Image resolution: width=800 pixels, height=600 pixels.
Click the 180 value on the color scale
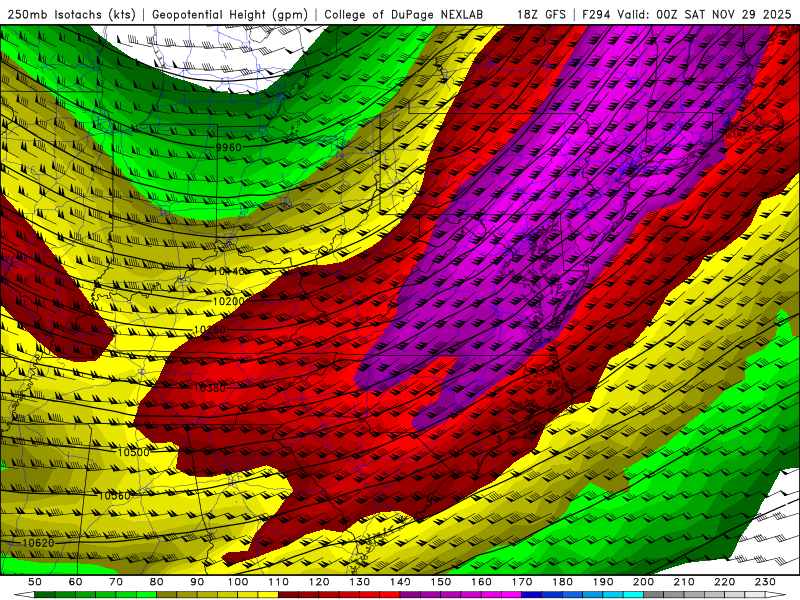[563, 582]
